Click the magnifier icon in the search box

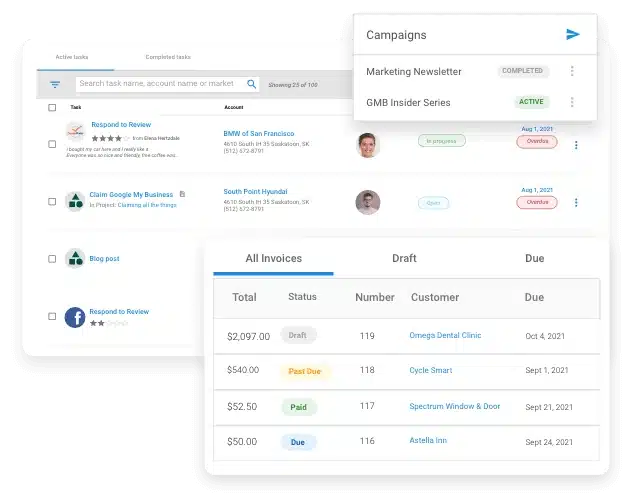tap(252, 85)
